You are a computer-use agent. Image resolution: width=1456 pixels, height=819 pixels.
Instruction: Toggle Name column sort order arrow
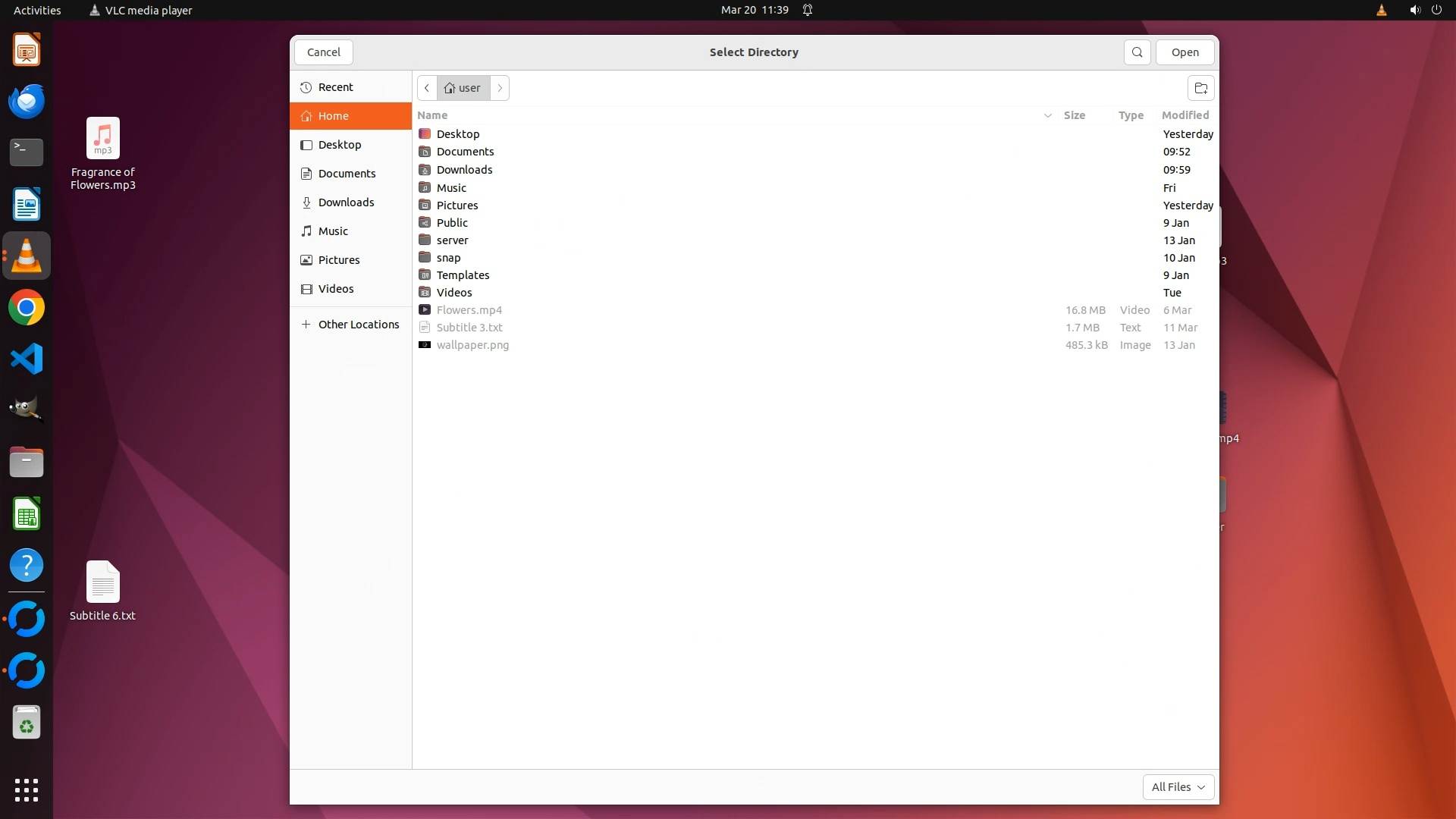coord(1047,115)
